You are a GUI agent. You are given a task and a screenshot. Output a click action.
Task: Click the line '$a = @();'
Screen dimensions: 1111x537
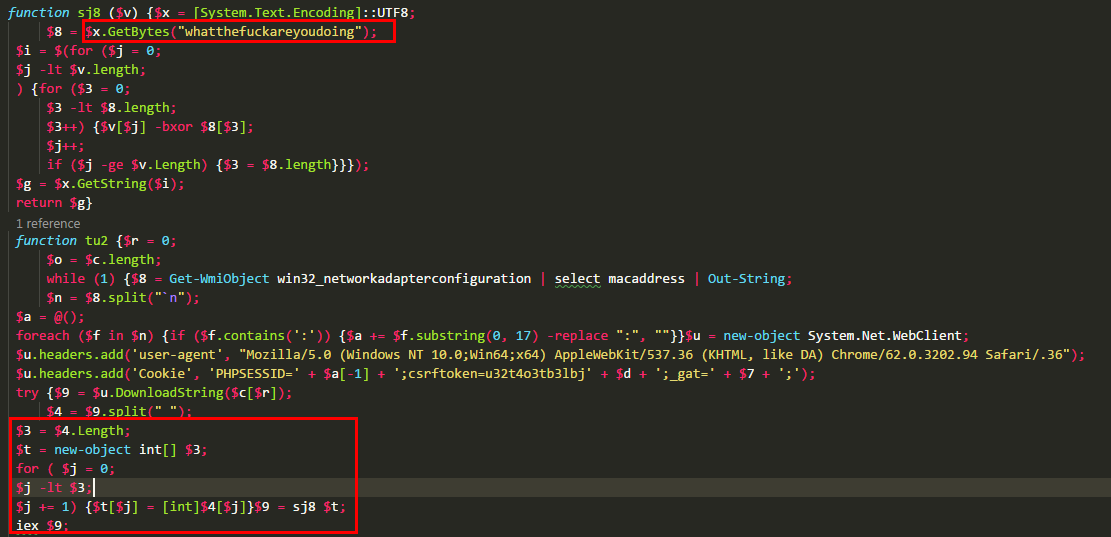tap(51, 317)
